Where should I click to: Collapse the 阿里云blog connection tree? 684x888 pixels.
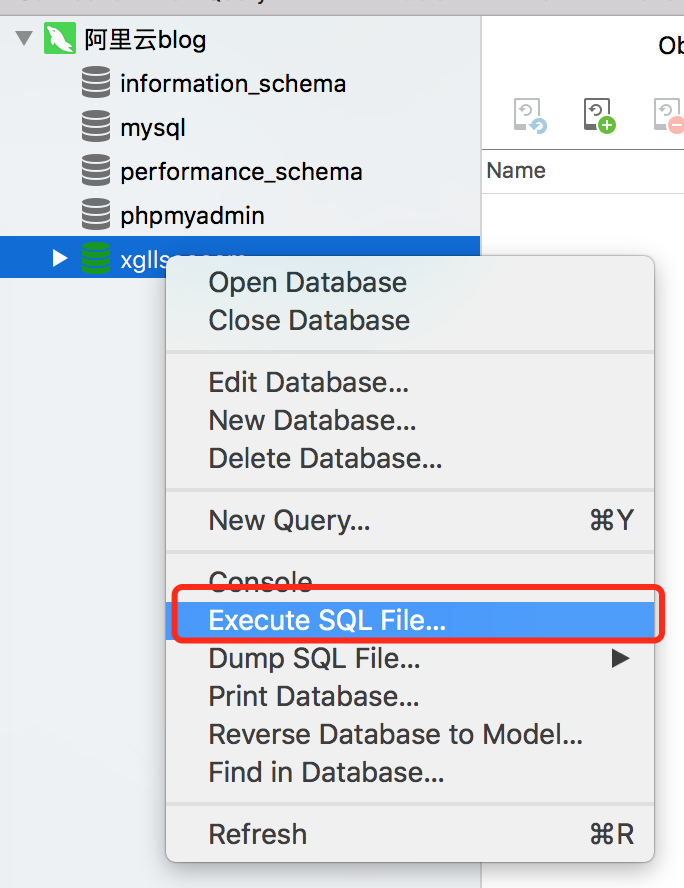[24, 39]
